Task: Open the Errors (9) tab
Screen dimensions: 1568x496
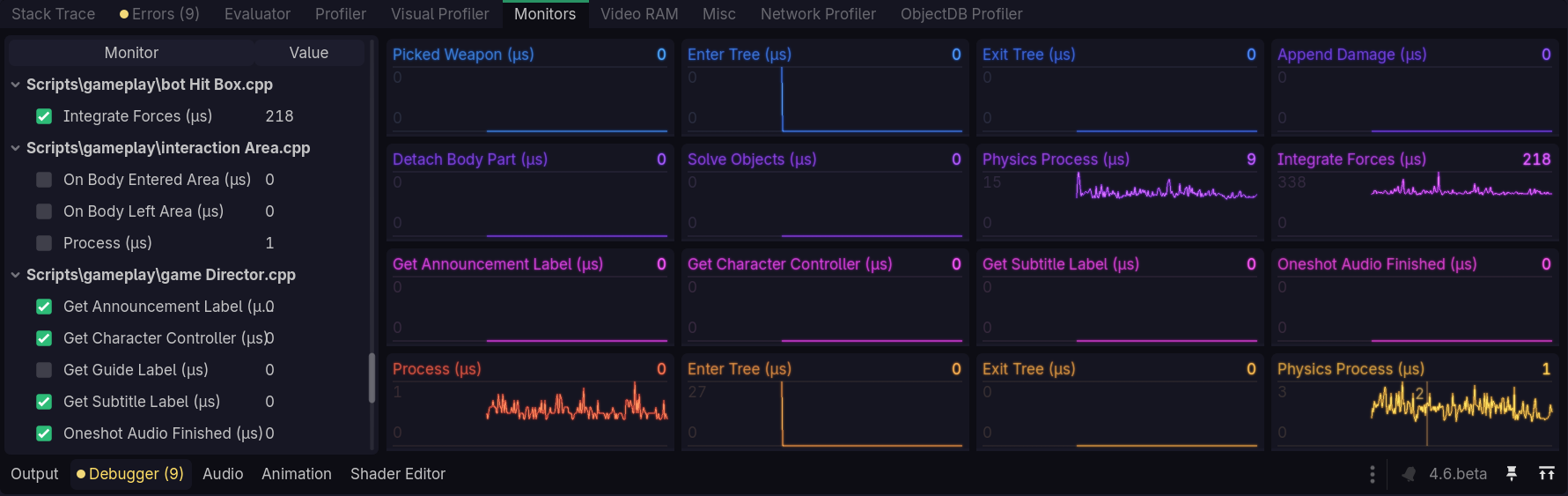Action: pos(159,14)
